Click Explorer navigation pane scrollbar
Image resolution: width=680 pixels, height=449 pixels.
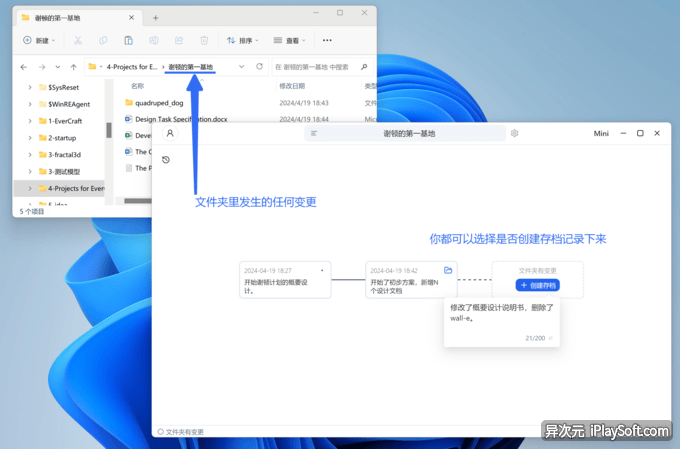pyautogui.click(x=109, y=130)
